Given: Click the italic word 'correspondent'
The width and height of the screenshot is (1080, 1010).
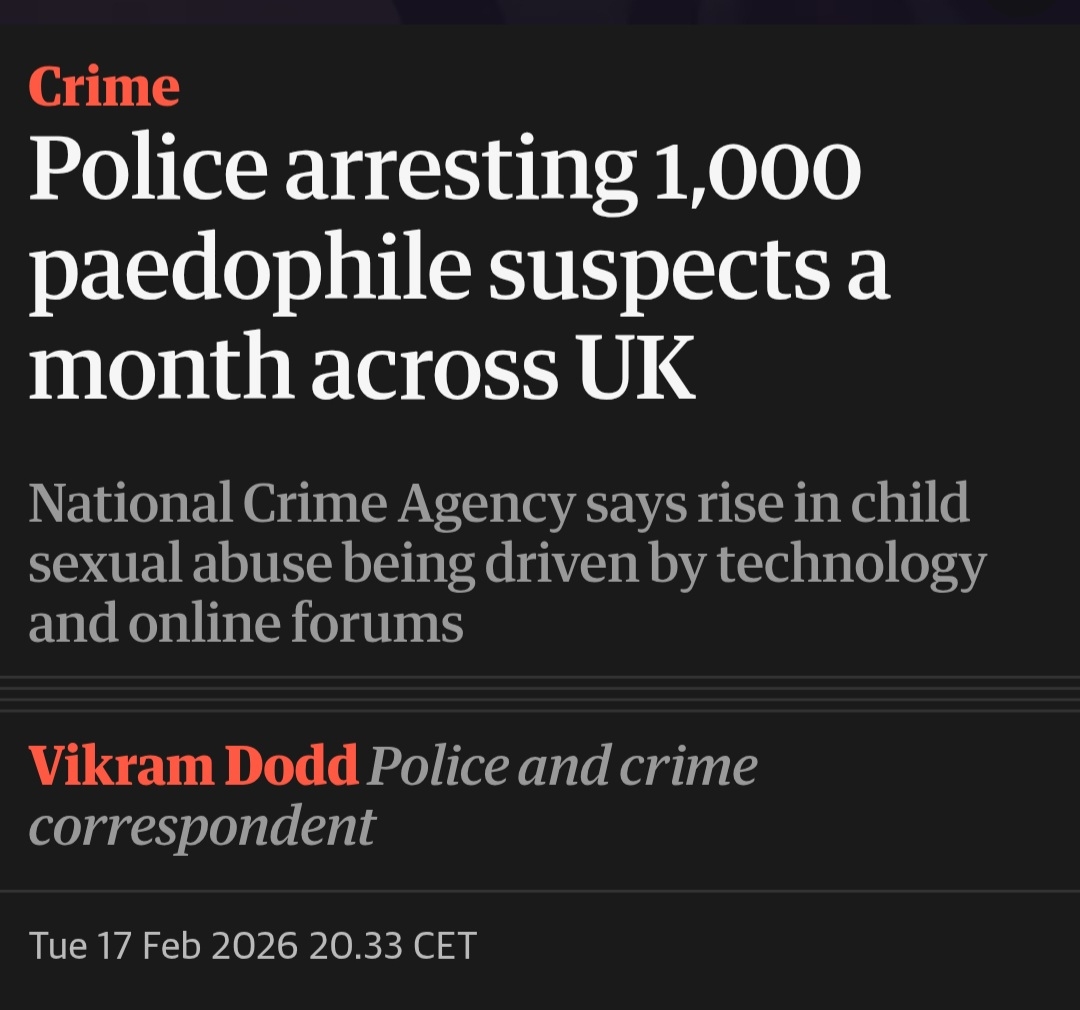Looking at the screenshot, I should [202, 827].
